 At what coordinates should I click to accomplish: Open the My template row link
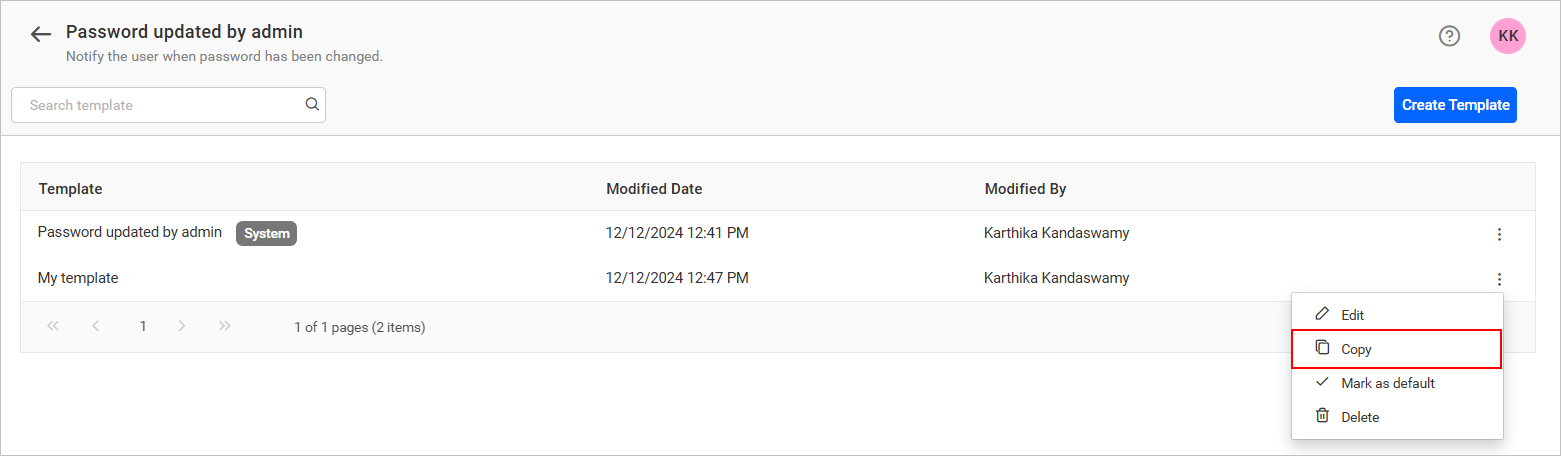pyautogui.click(x=78, y=278)
